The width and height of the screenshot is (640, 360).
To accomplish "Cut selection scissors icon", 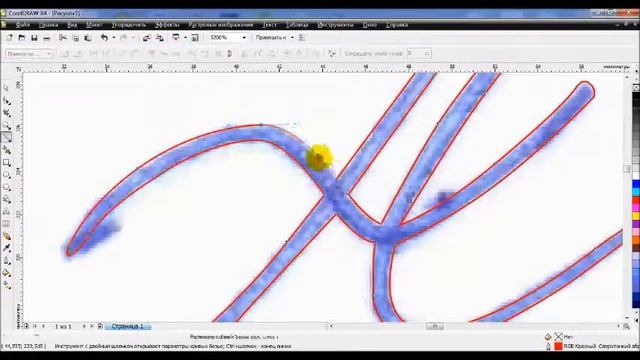I will [x=62, y=38].
